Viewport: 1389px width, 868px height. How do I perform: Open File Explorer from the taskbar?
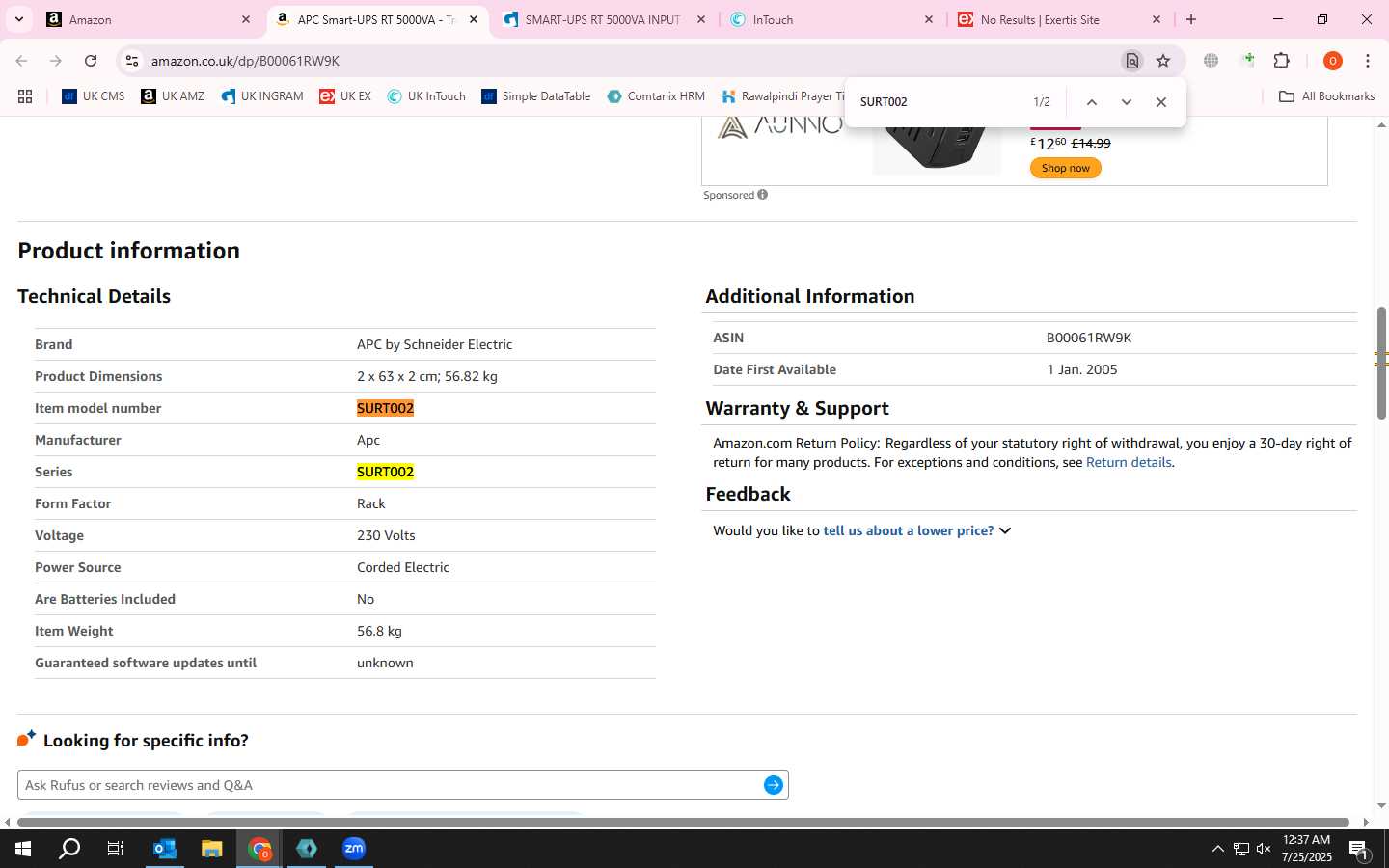click(x=212, y=849)
